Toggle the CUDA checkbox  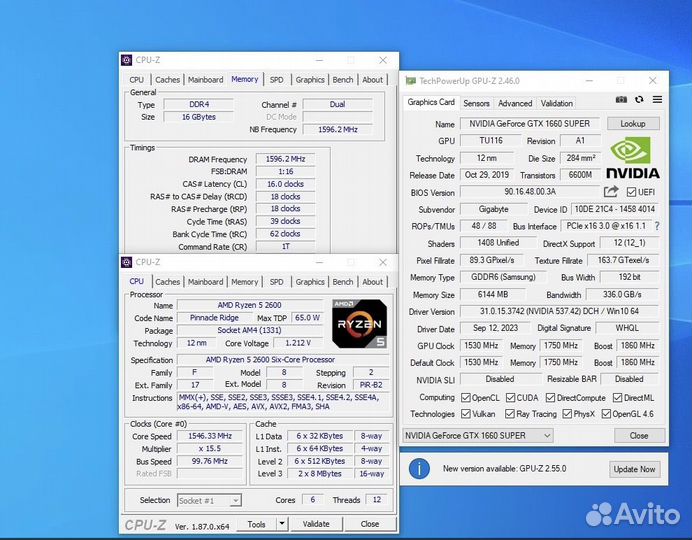pos(510,398)
